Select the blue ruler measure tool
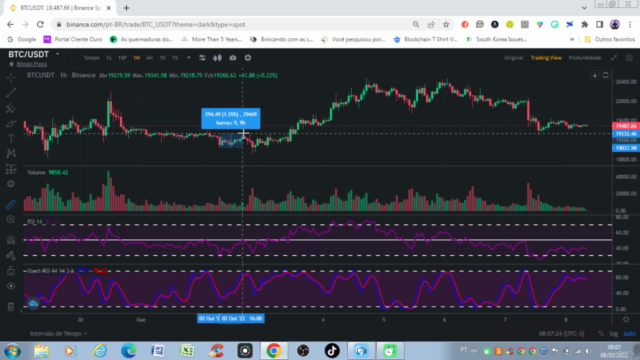Viewport: 640px width, 360px height. 11,204
